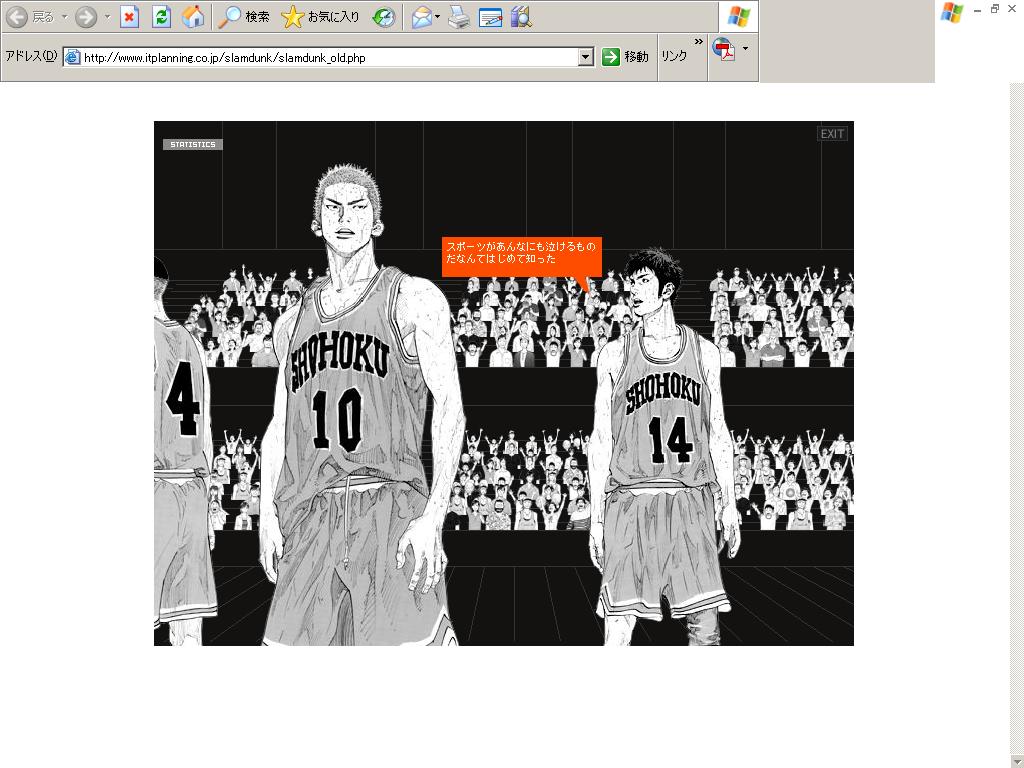Viewport: 1024px width, 768px height.
Task: Expand the links chevron overflow
Action: pos(699,42)
